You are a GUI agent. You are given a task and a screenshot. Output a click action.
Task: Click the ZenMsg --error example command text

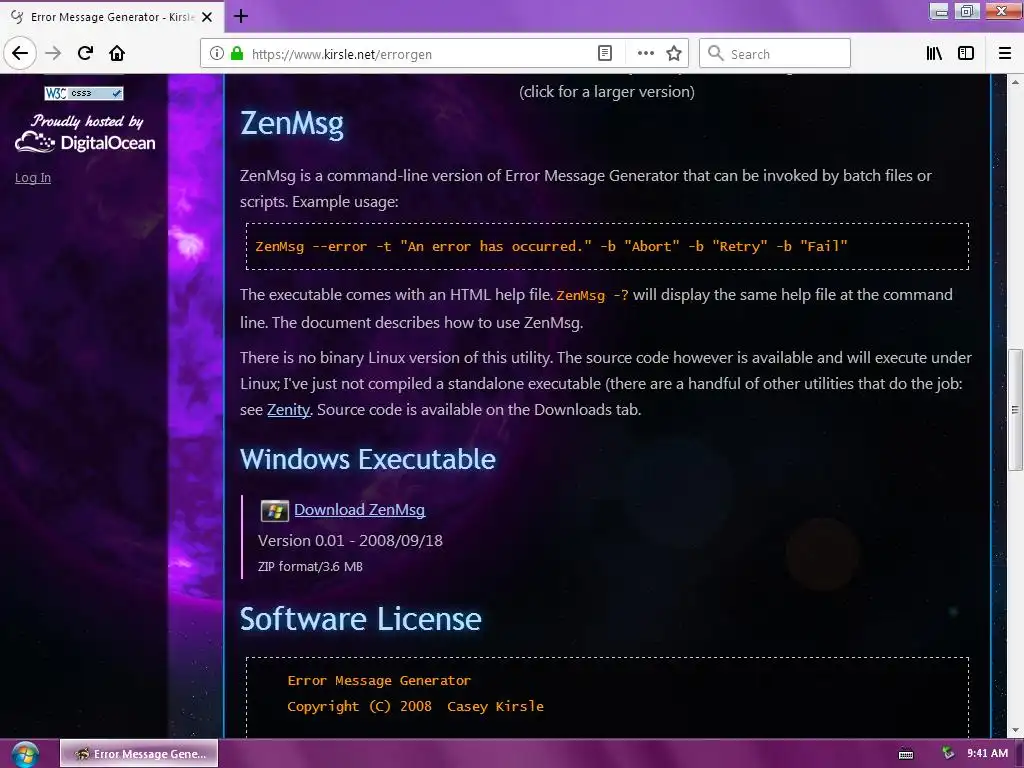551,246
